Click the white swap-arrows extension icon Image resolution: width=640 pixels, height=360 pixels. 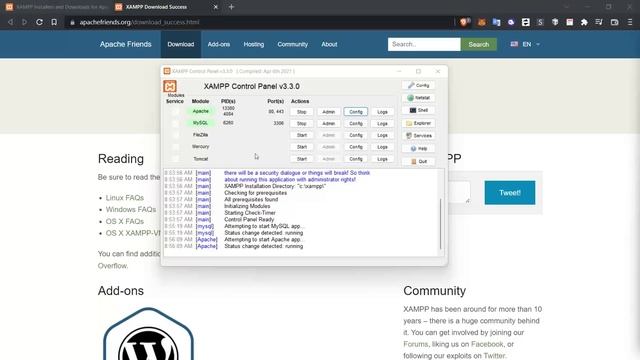point(526,22)
